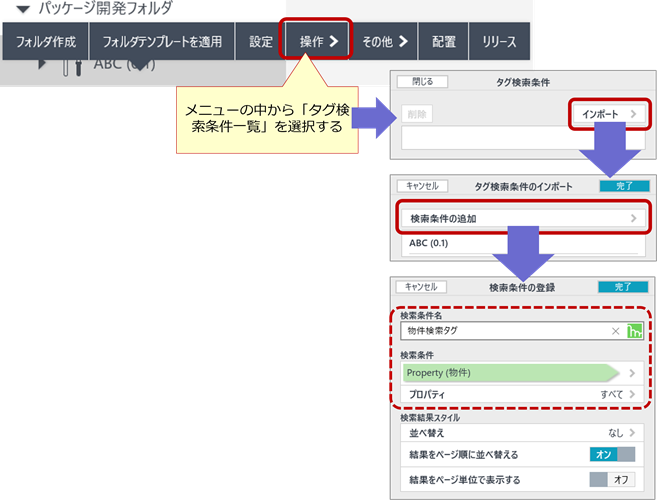Open the インポート option

coord(609,114)
